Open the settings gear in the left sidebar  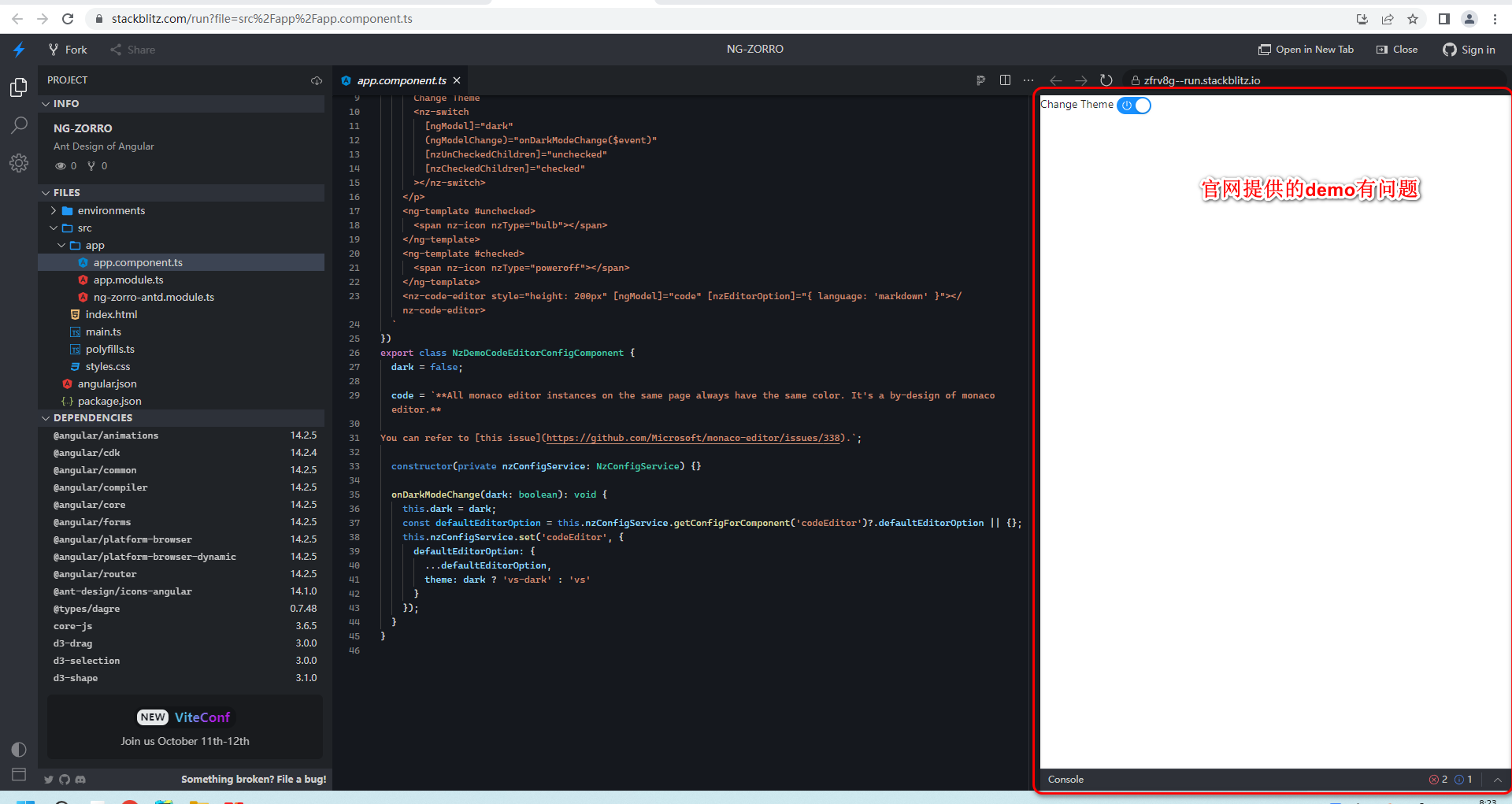coord(19,163)
